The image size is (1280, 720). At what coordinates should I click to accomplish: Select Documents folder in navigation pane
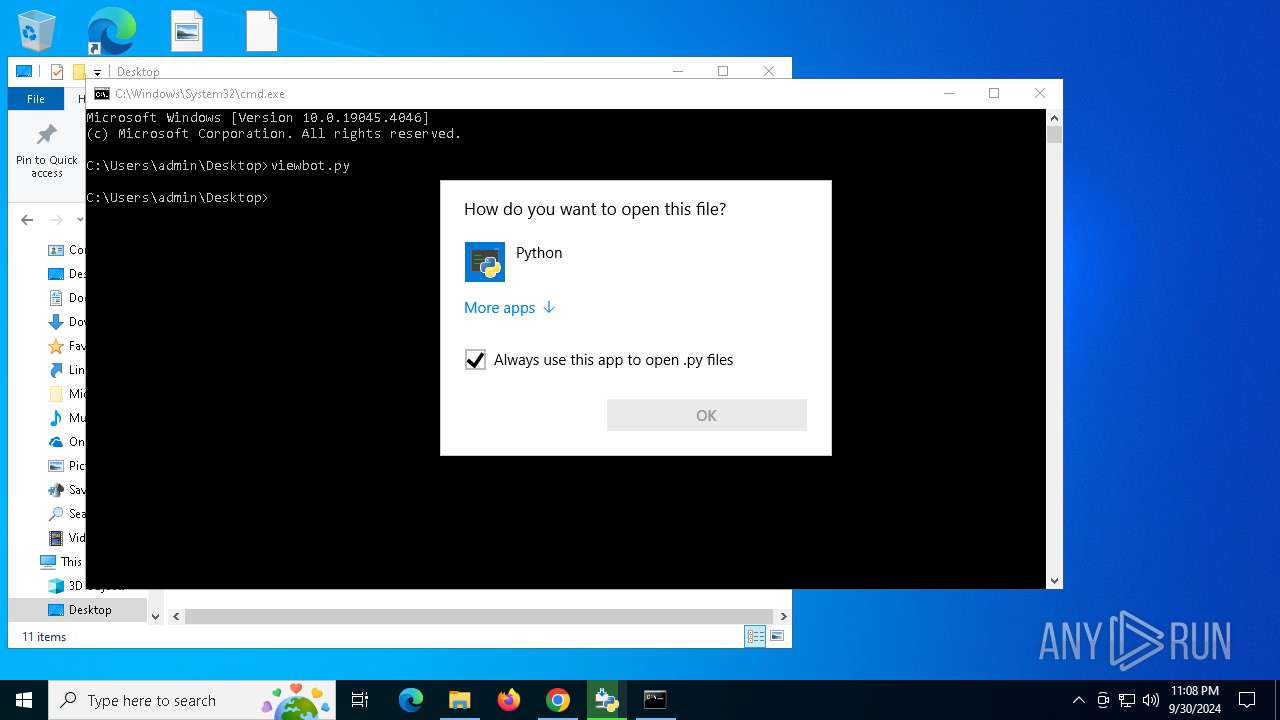pos(66,298)
